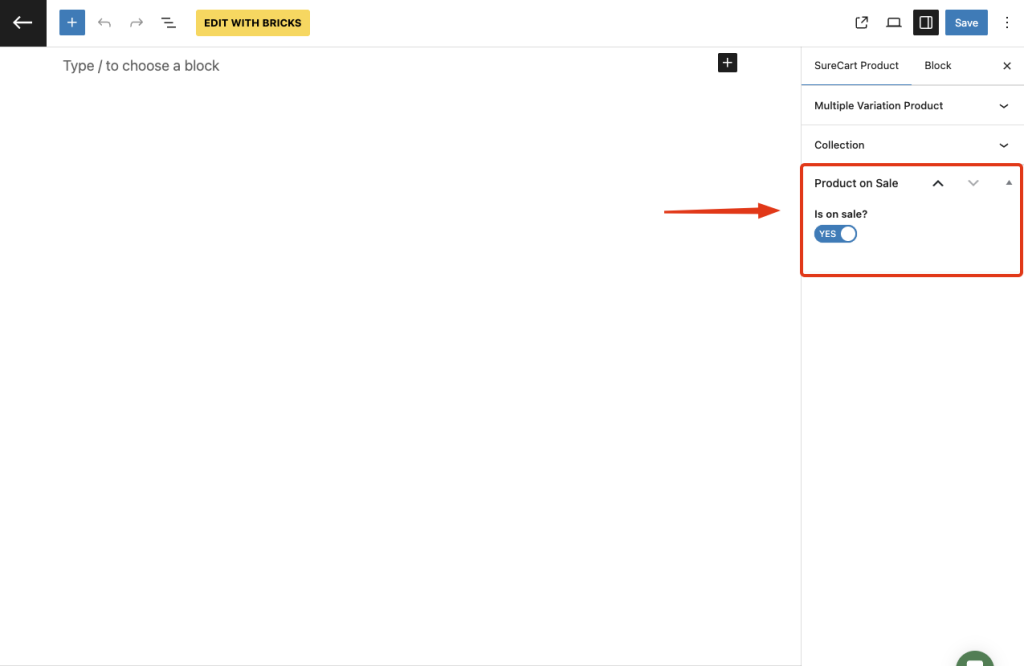Click the Edit with Bricks button

point(252,23)
